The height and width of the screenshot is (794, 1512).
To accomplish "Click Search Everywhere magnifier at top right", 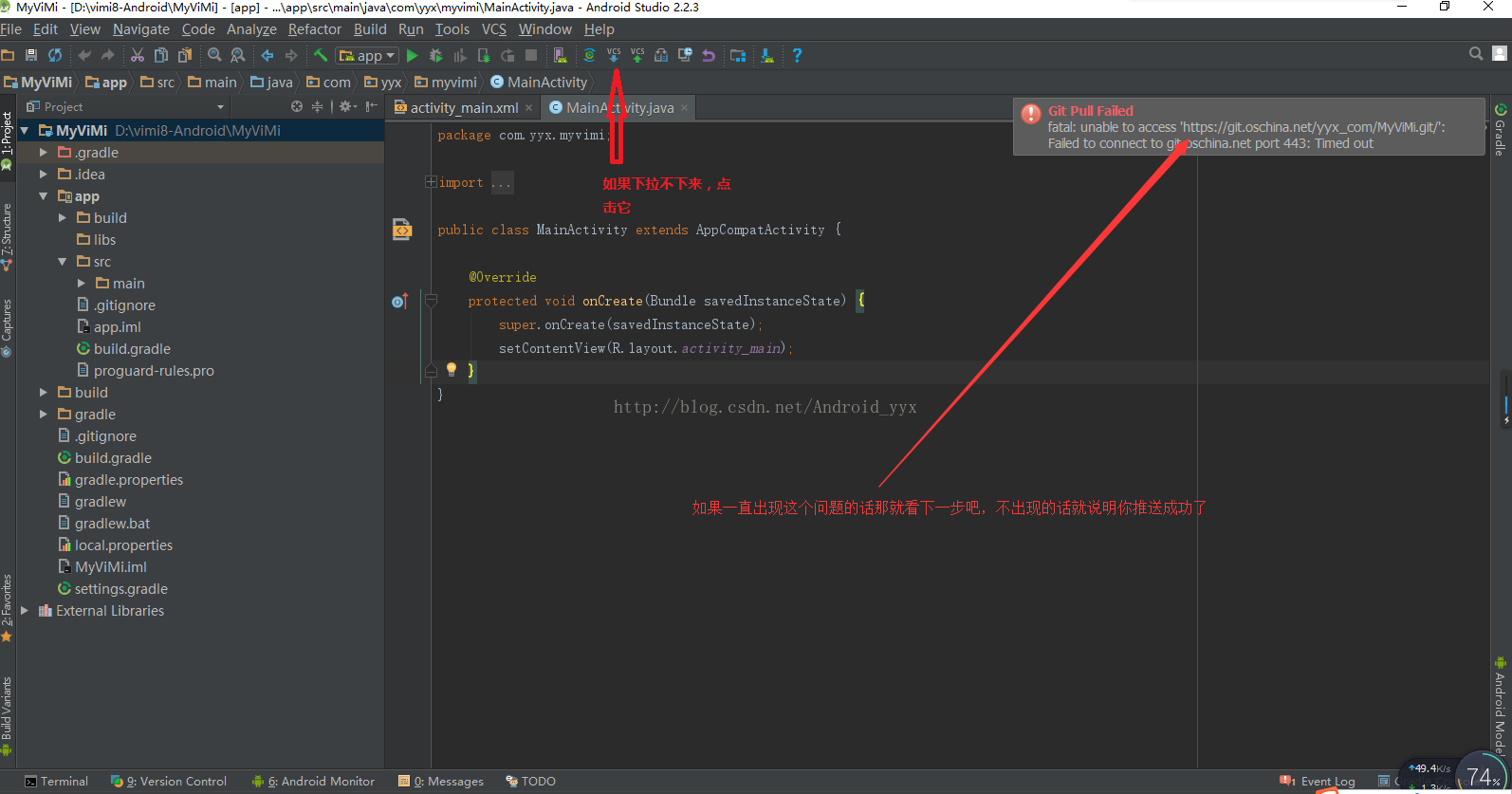I will coord(1476,54).
